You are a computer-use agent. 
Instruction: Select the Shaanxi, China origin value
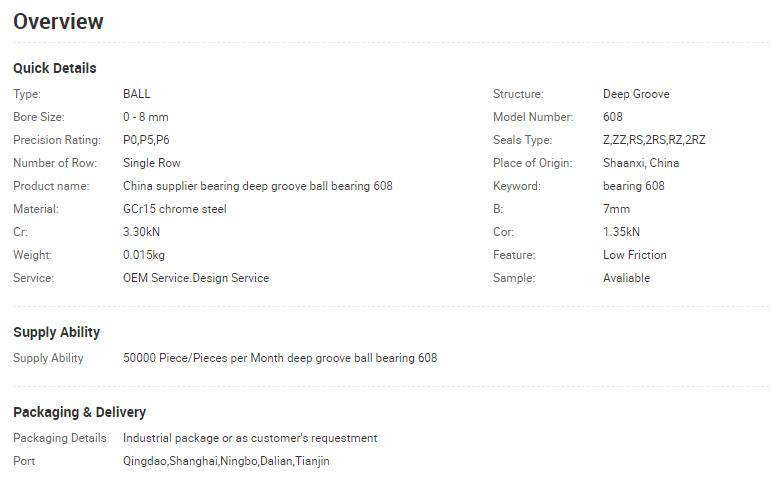click(641, 163)
